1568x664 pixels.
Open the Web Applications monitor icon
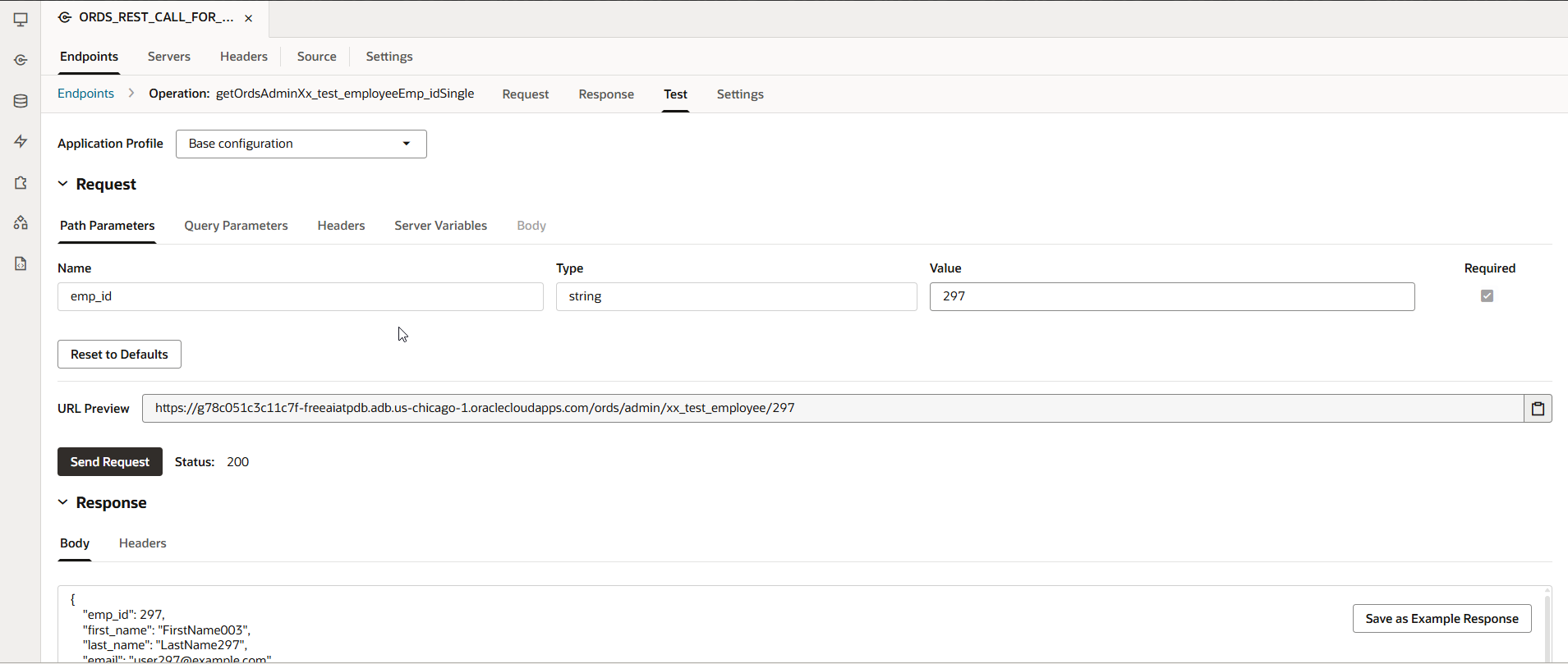click(x=21, y=19)
